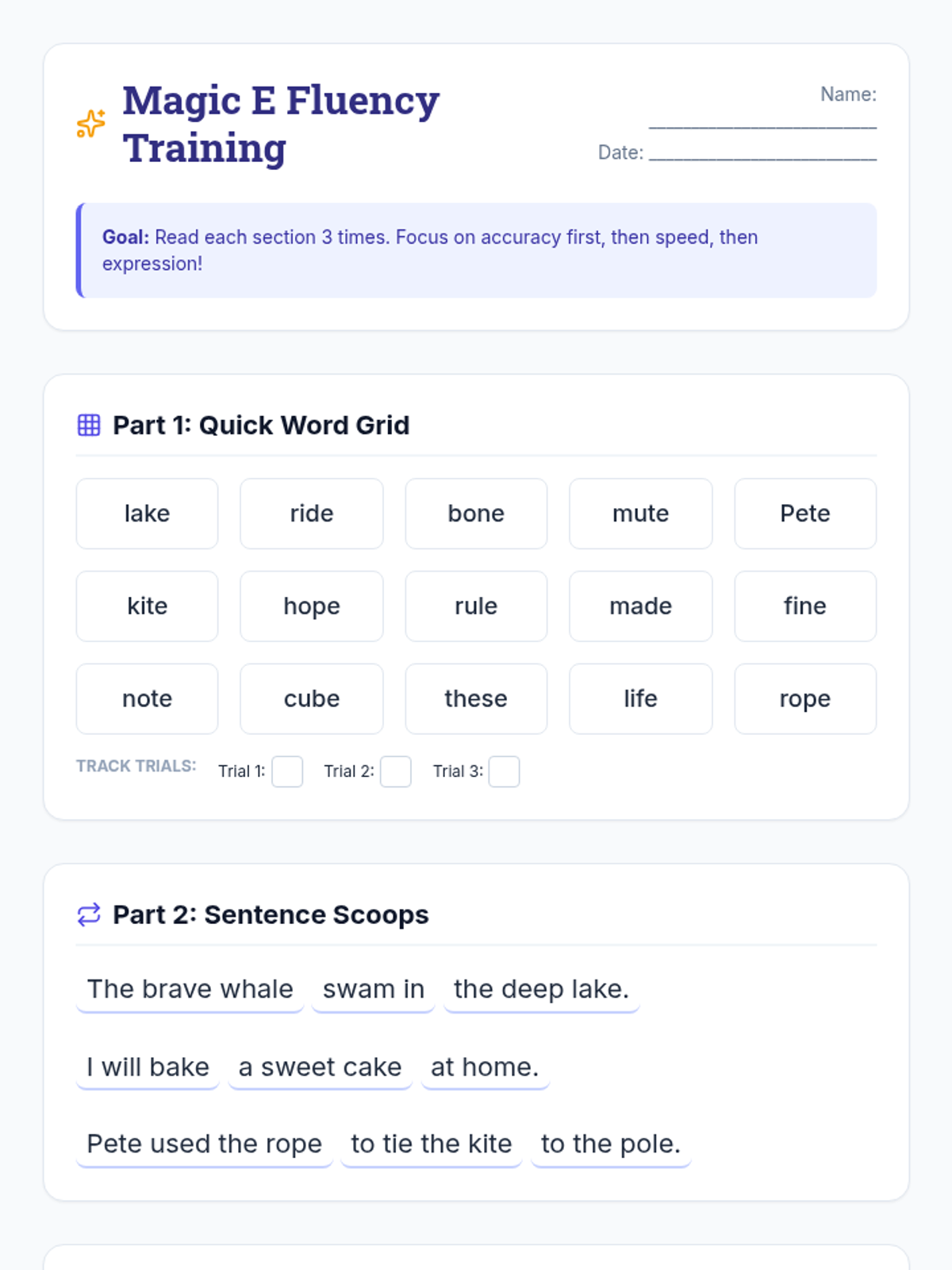Click the sparkle icon beside the title
Viewport: 952px width, 1270px height.
(91, 124)
